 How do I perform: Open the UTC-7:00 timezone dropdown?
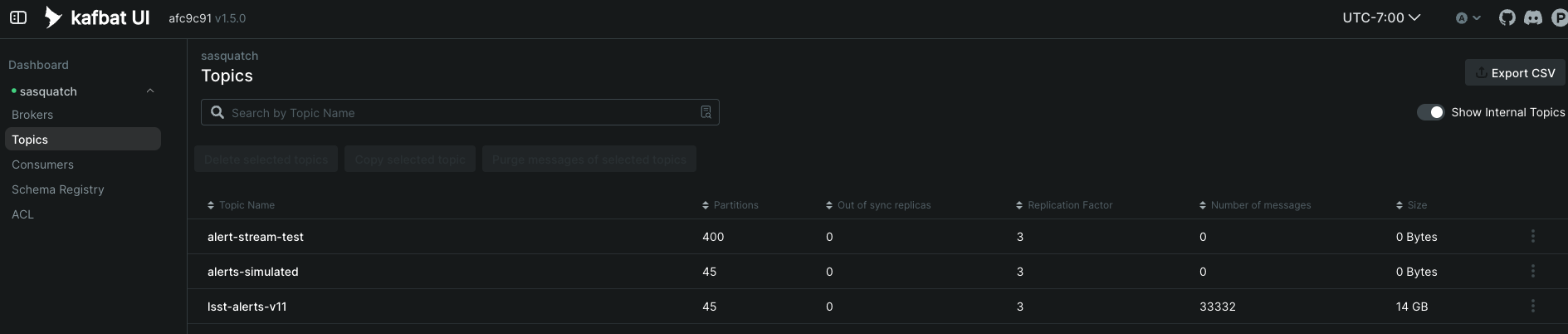1381,17
